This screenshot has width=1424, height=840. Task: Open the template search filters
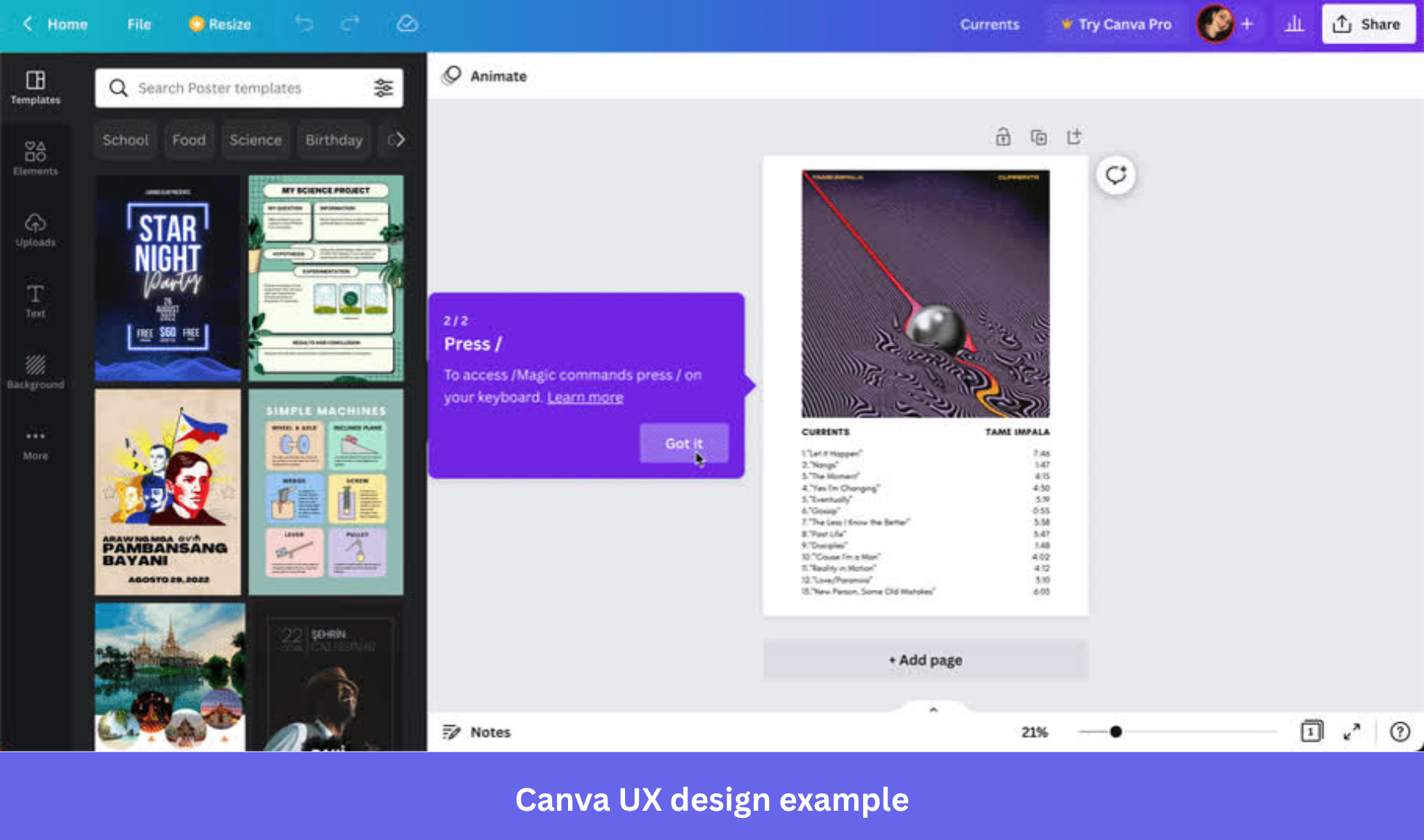click(x=384, y=88)
